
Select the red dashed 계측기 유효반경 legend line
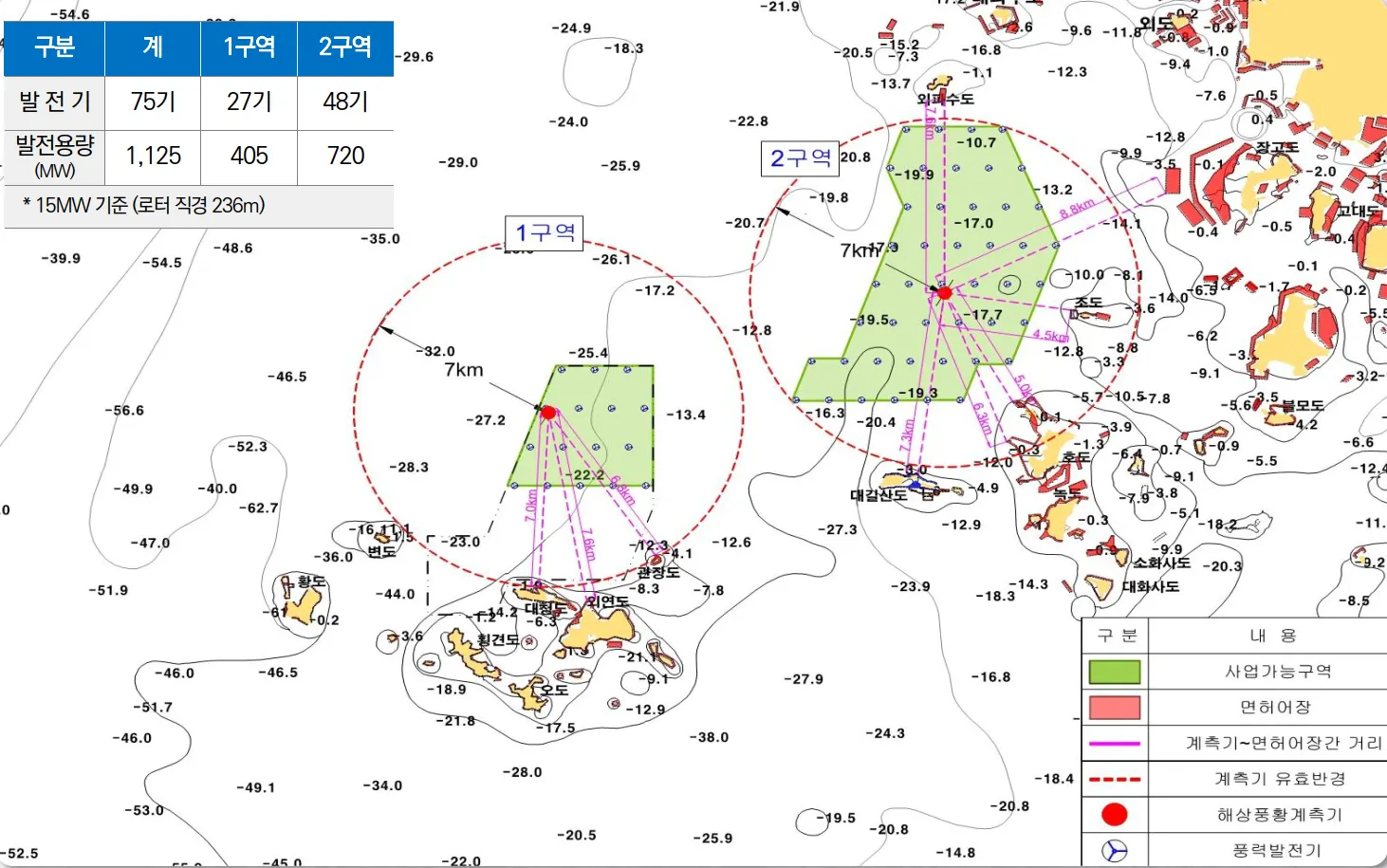[1115, 780]
